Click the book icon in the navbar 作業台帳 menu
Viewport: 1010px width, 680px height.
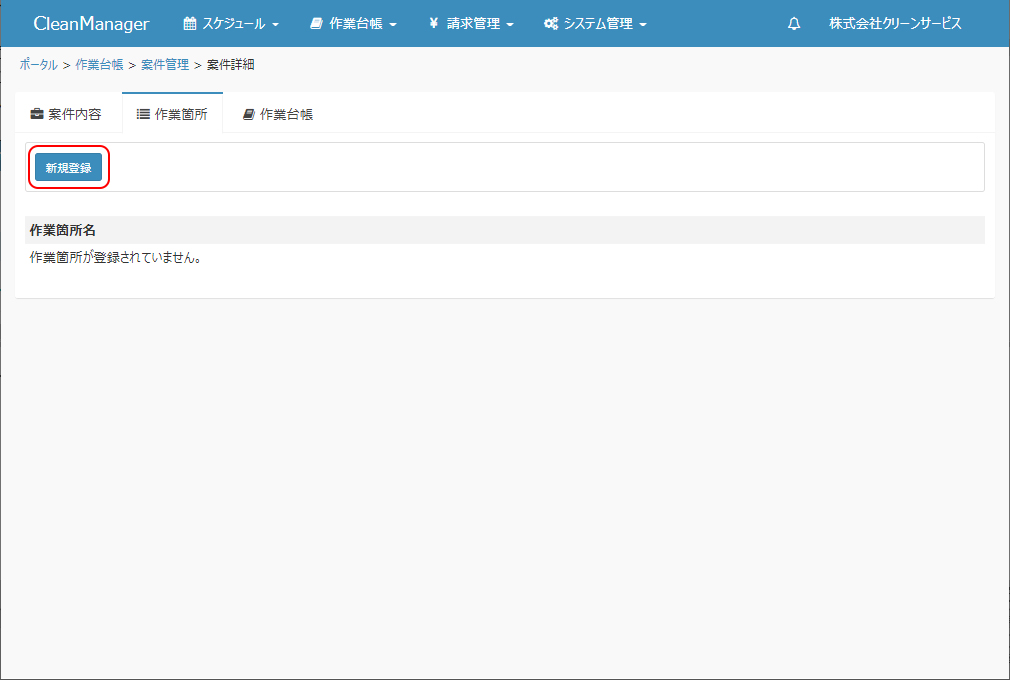point(316,24)
